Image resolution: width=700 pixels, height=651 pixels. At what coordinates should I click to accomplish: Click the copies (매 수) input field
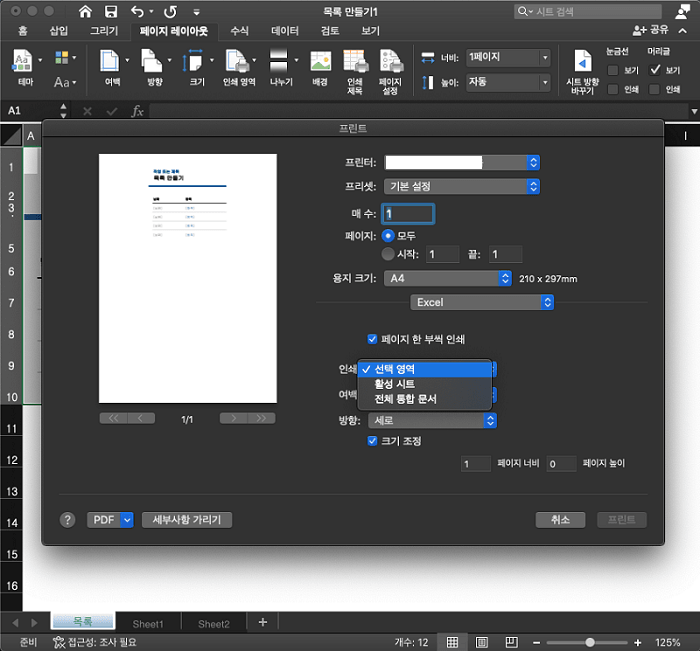tap(408, 214)
